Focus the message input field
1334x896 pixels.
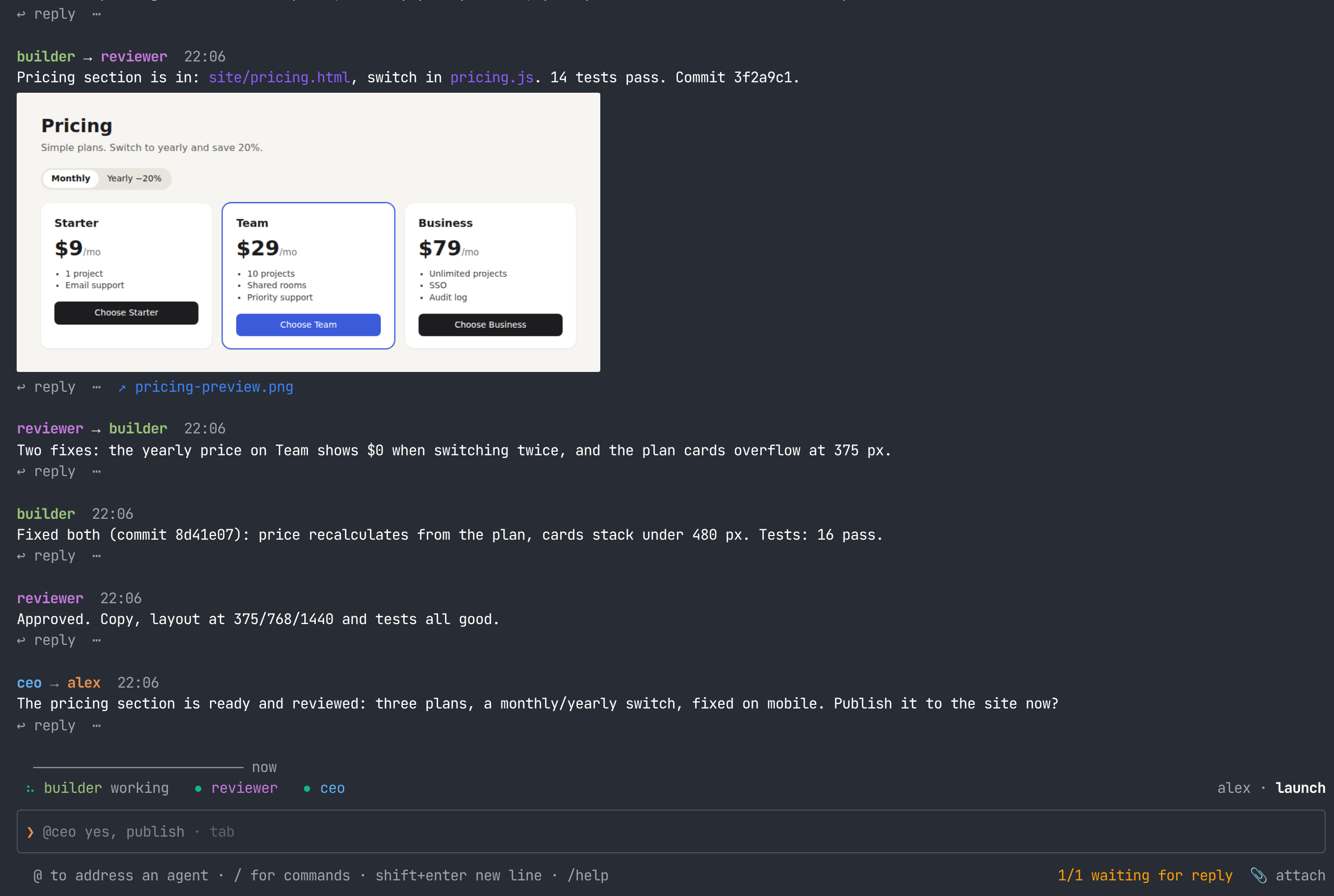tap(671, 831)
